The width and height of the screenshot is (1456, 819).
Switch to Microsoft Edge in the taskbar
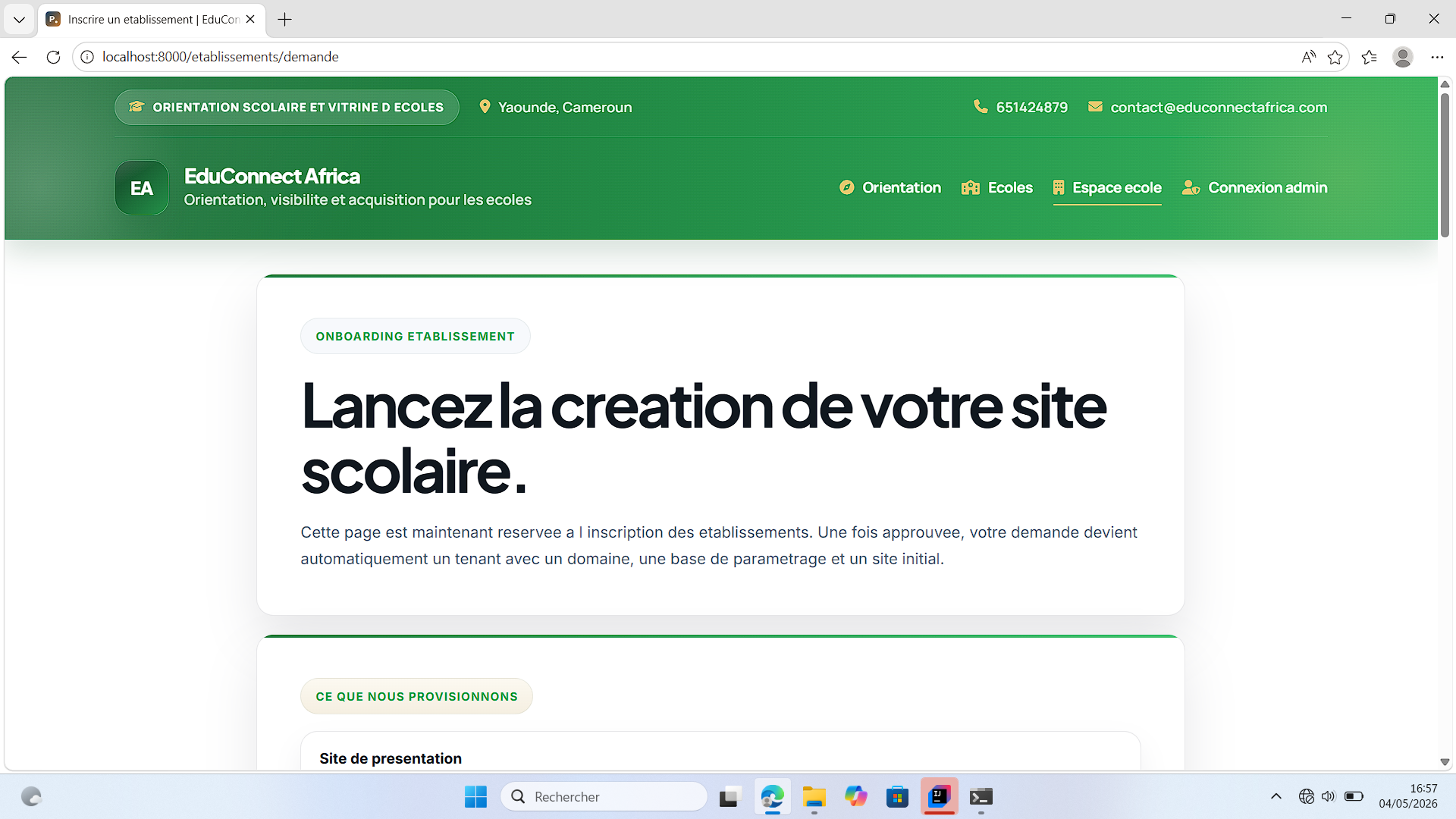772,797
